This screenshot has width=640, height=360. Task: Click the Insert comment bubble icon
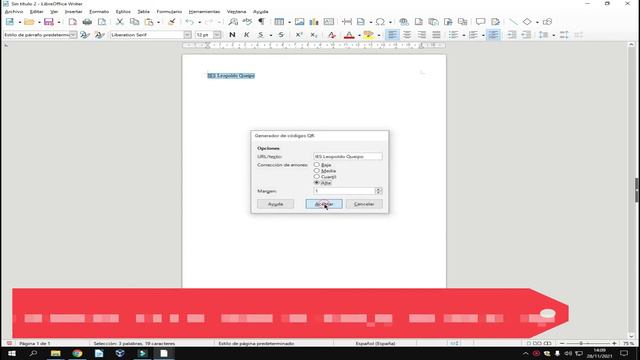pos(480,22)
